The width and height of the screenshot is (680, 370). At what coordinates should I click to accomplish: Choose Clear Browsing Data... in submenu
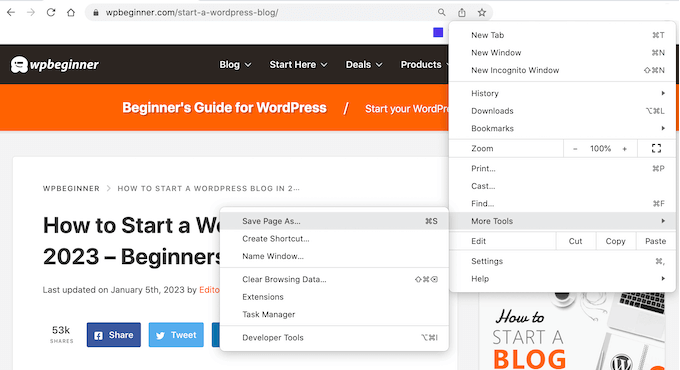pos(334,279)
